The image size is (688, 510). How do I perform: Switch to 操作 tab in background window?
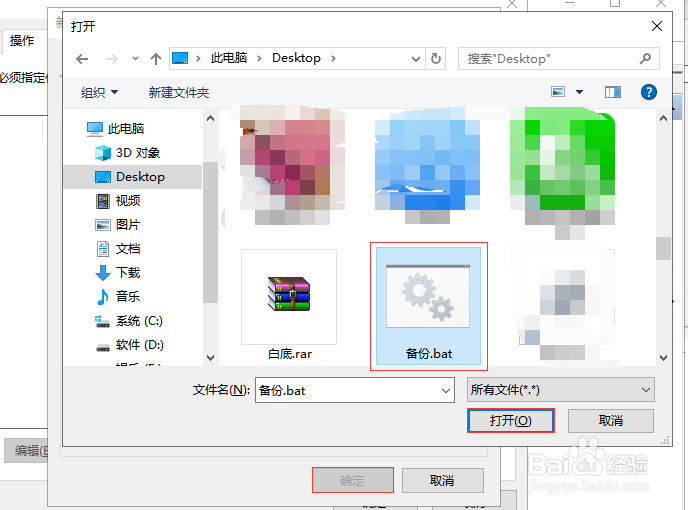click(x=22, y=41)
